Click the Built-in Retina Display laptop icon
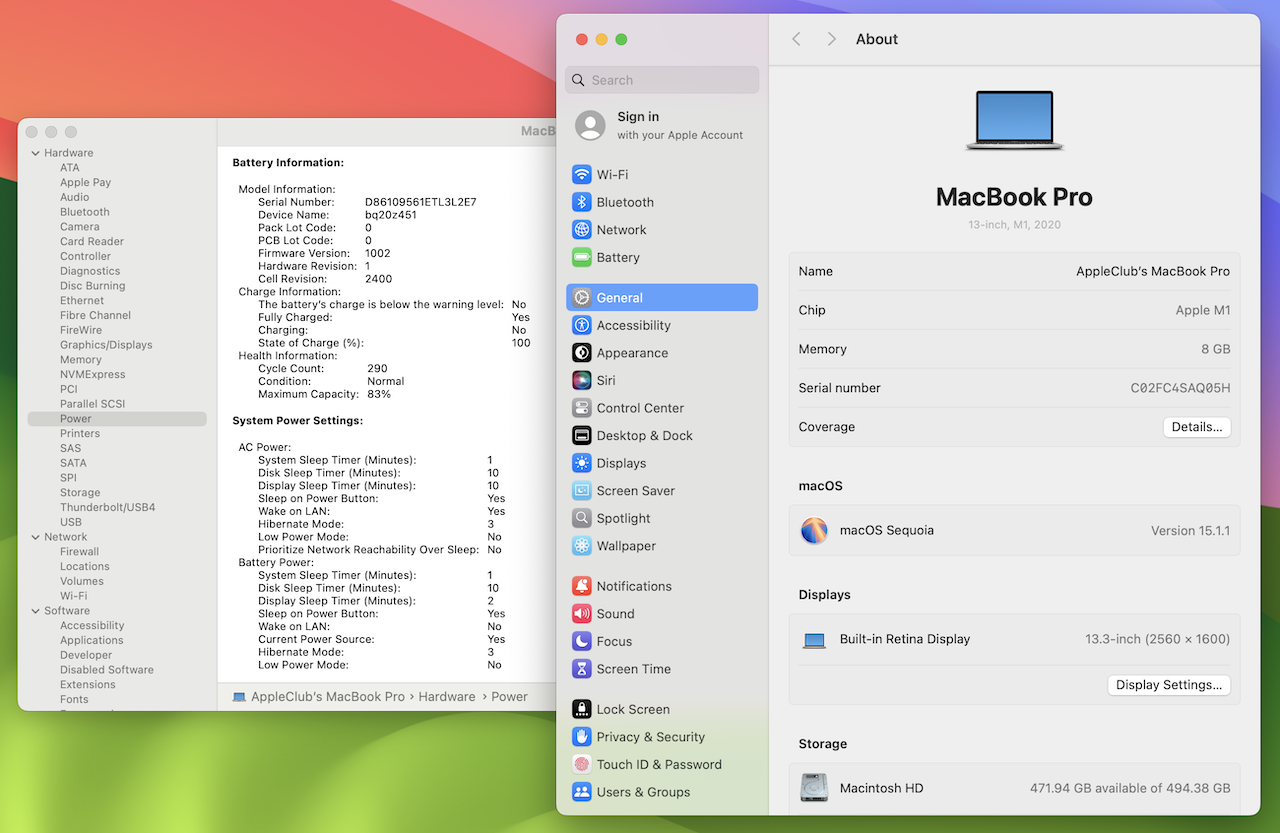Image resolution: width=1280 pixels, height=833 pixels. 814,640
